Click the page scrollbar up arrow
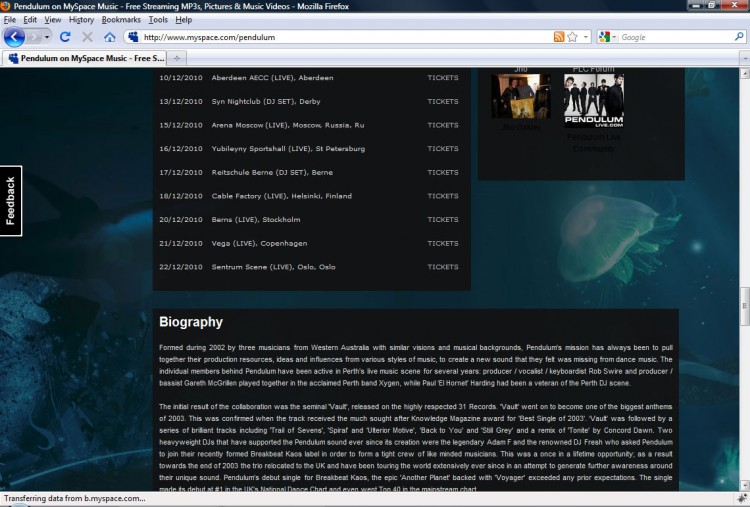This screenshot has height=507, width=750. coord(745,74)
